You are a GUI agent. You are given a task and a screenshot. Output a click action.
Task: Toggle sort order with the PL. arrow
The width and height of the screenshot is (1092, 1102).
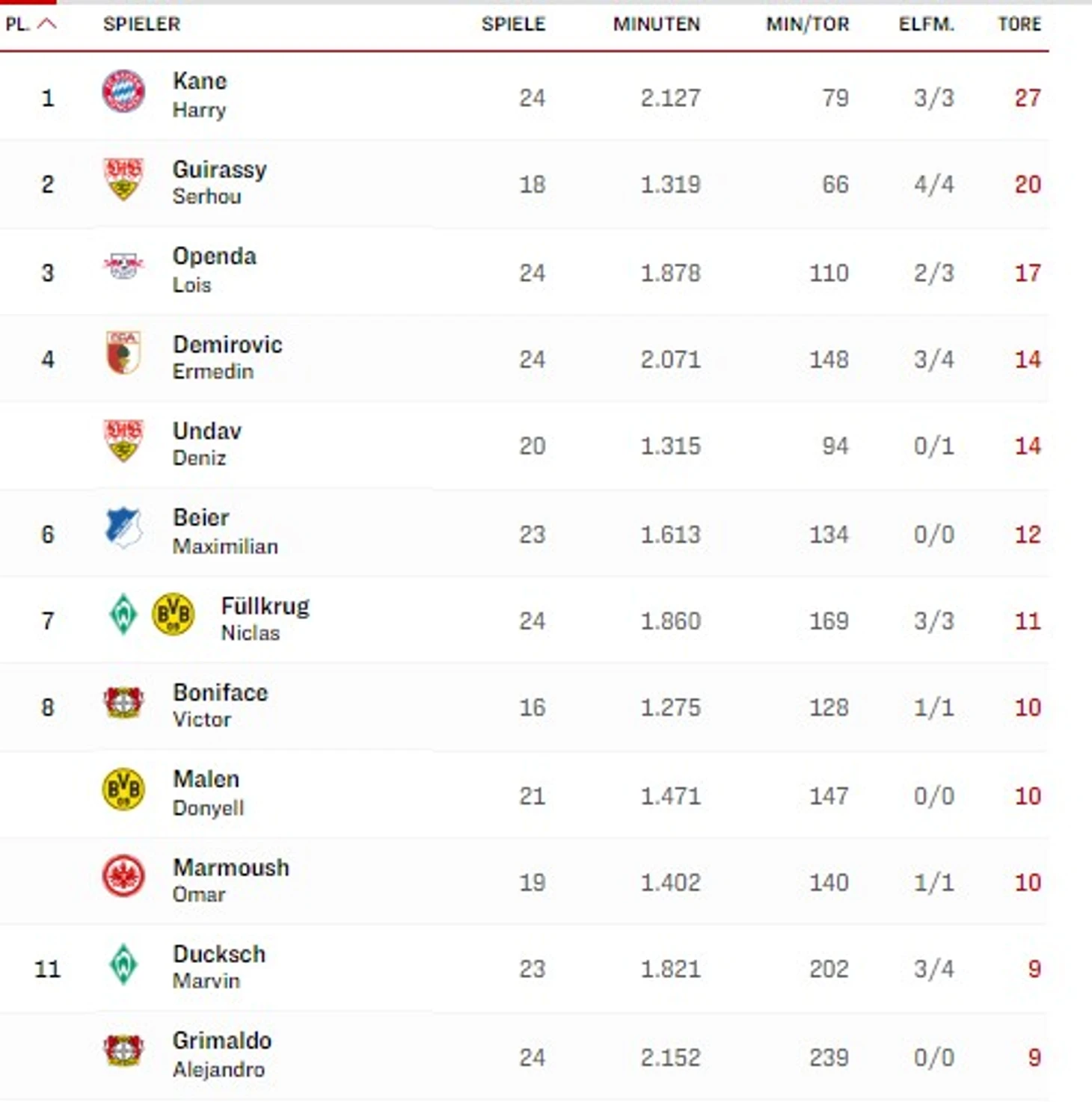(46, 24)
